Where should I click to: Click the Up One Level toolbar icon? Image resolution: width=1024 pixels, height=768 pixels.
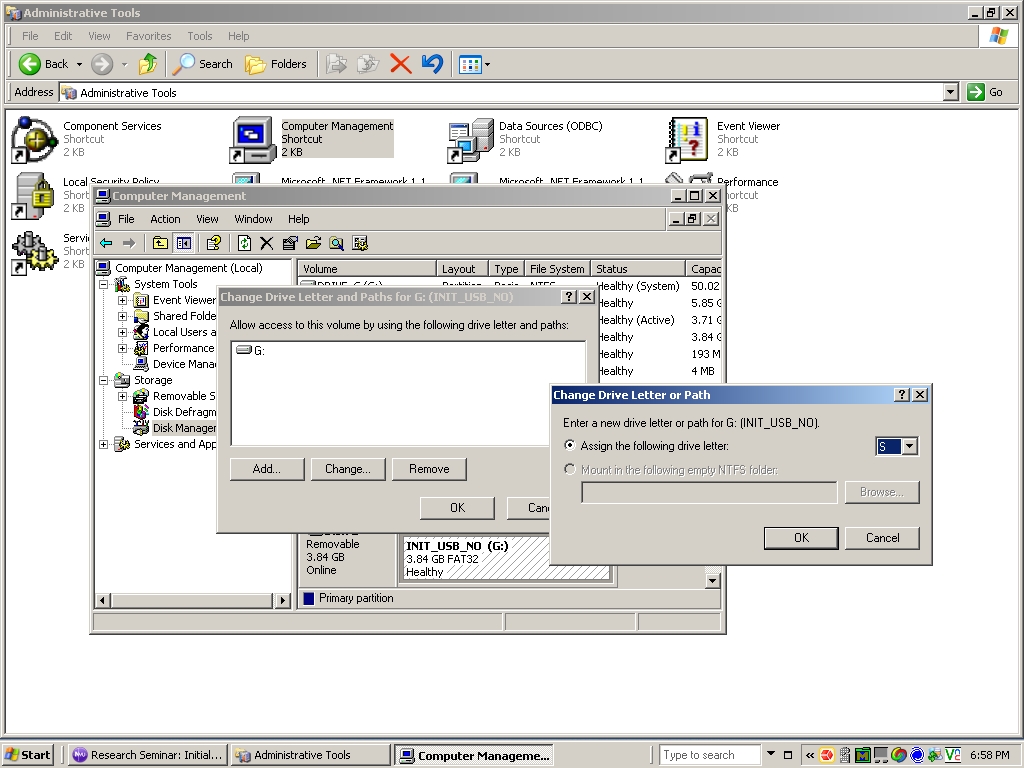[160, 243]
